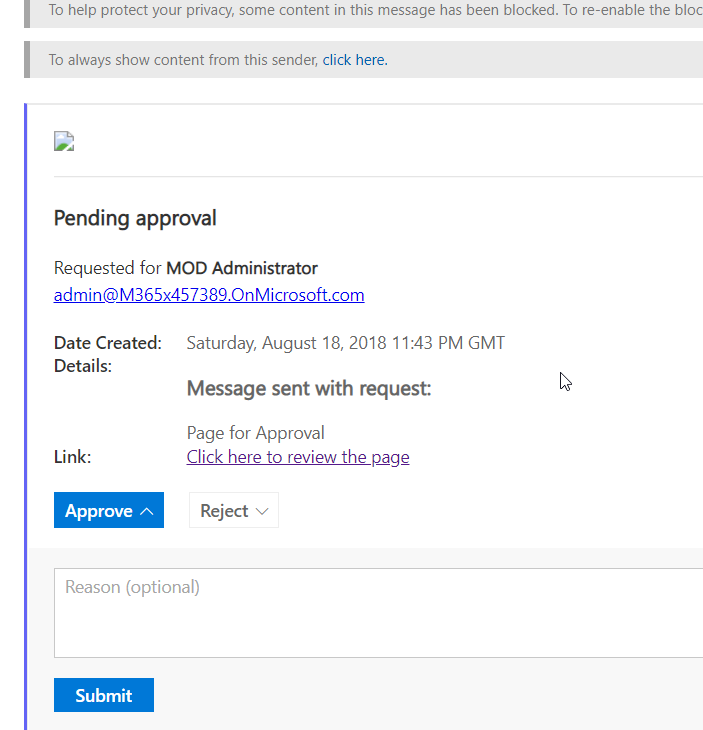Screen dimensions: 703x730
Task: Click the Pending approval heading
Action: pyautogui.click(x=135, y=218)
